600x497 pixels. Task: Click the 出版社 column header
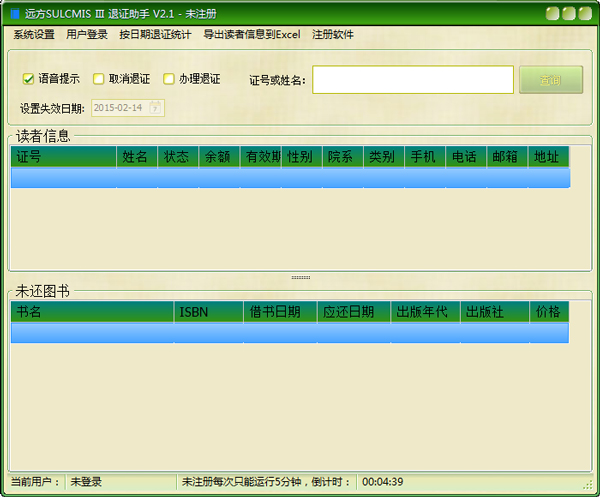point(495,312)
